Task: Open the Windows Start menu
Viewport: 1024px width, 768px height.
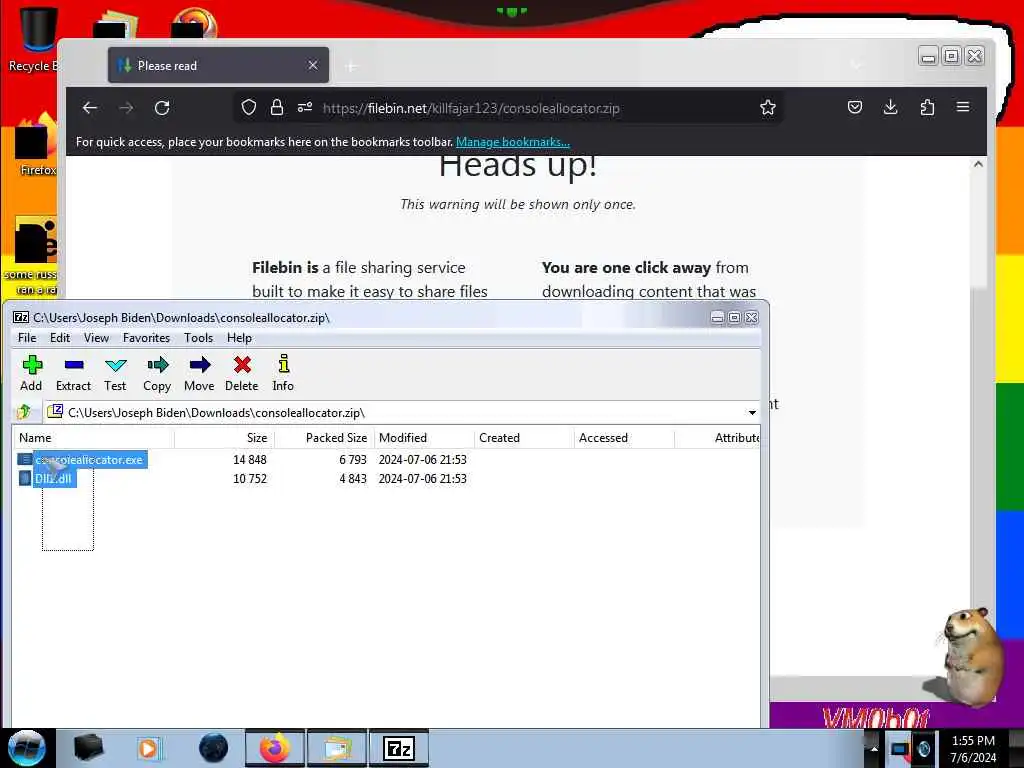Action: tap(26, 748)
